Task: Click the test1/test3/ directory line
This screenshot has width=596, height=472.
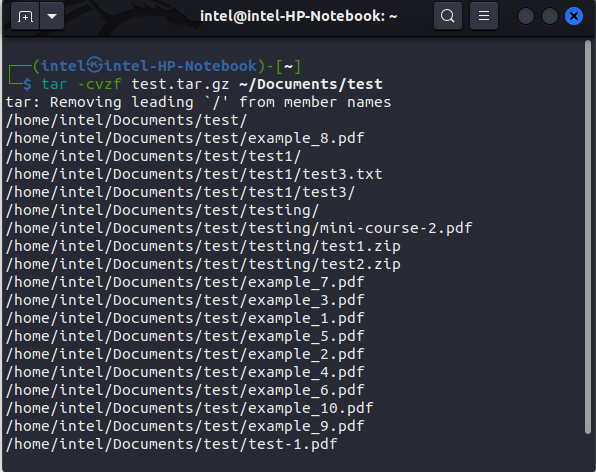Action: (x=181, y=192)
